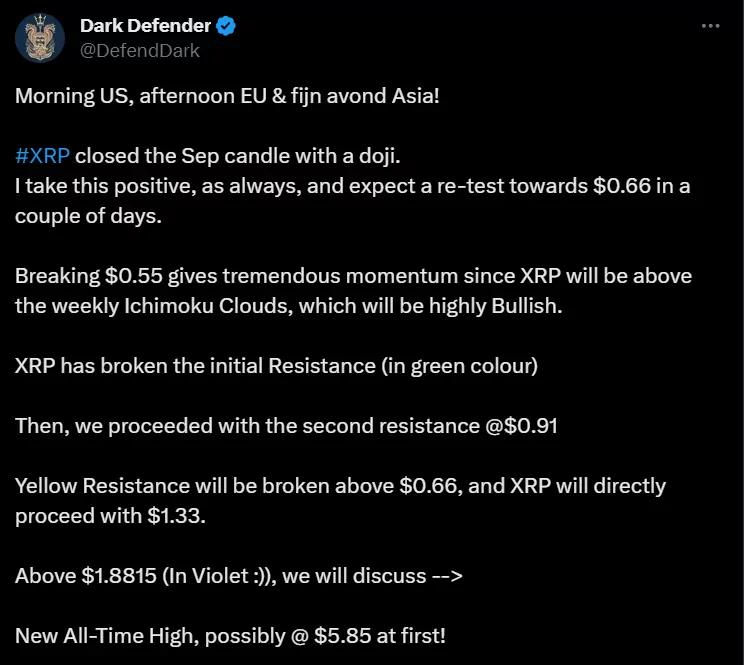
Task: Follow the #XRP hashtag link
Action: (x=42, y=156)
